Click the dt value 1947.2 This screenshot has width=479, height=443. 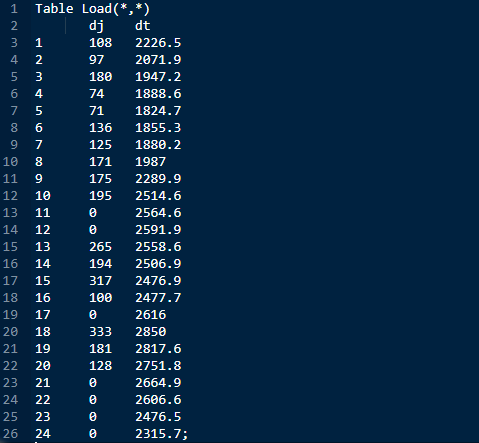click(x=158, y=77)
